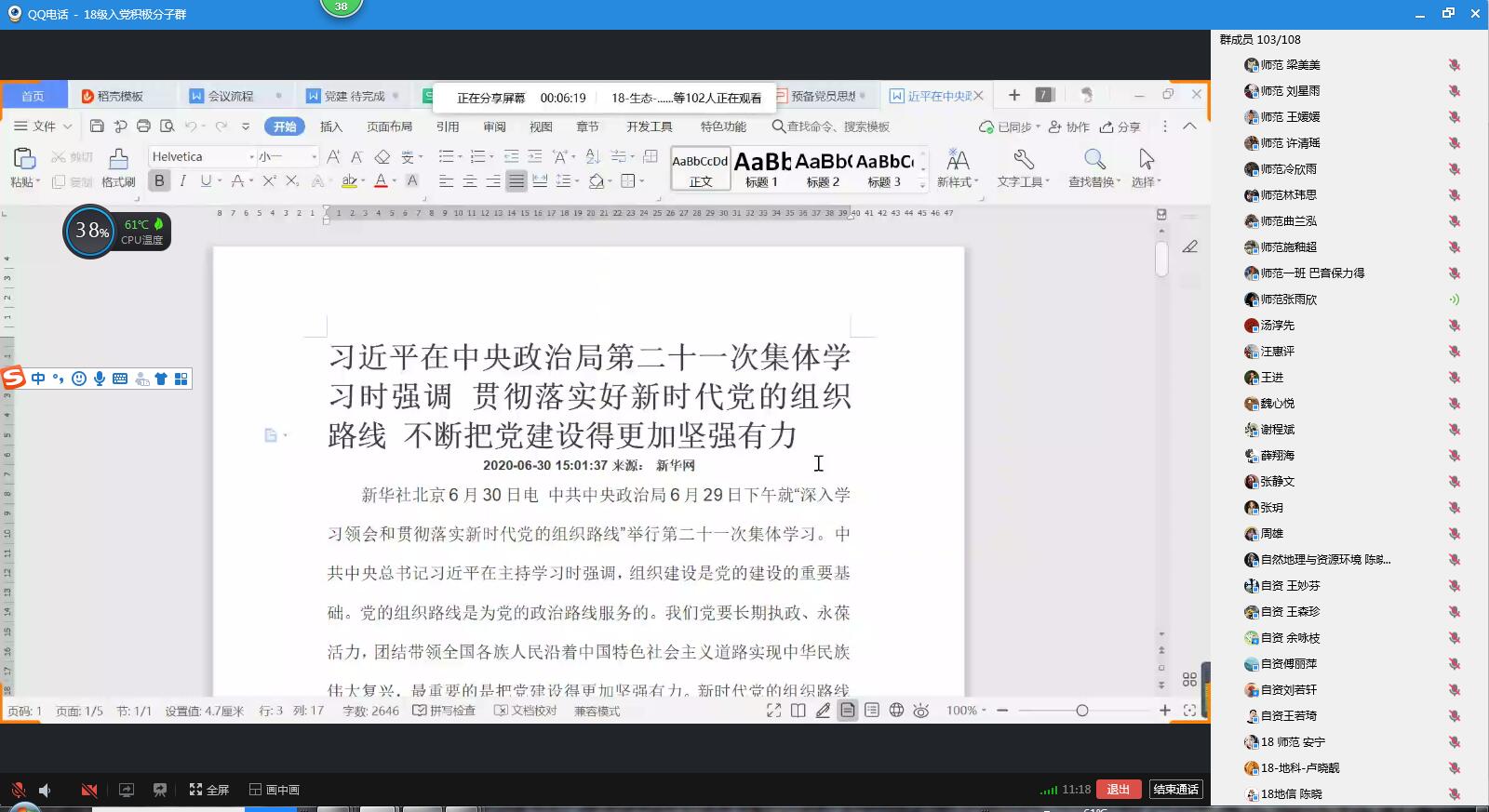The width and height of the screenshot is (1489, 812).
Task: Click the decrease indent icon
Action: [511, 156]
